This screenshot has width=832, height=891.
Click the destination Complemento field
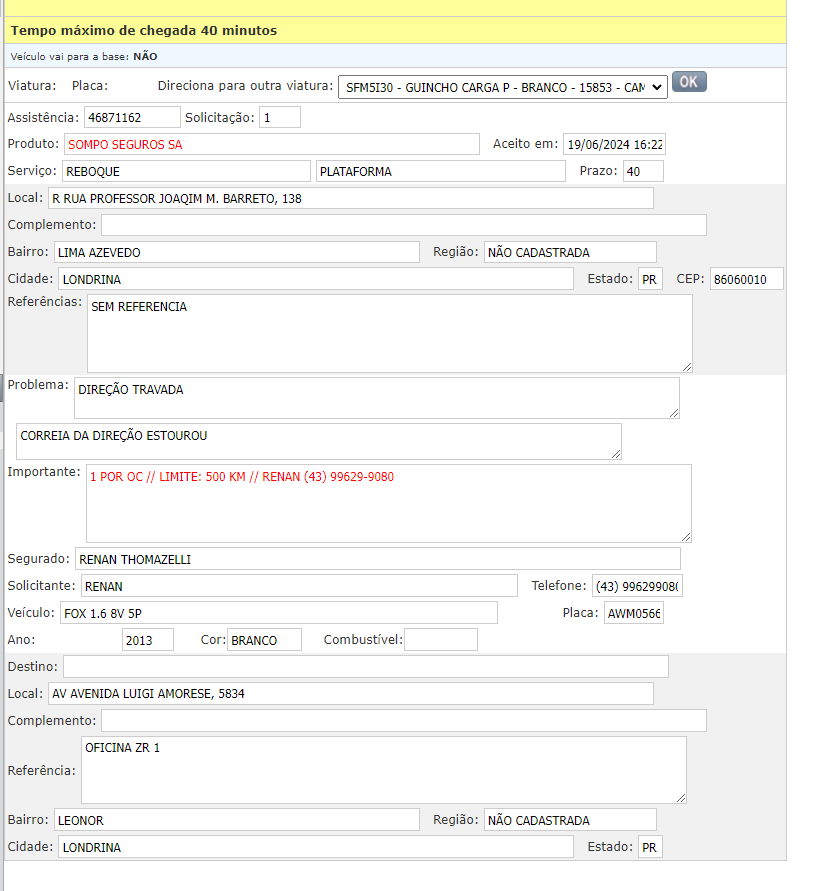click(x=404, y=721)
